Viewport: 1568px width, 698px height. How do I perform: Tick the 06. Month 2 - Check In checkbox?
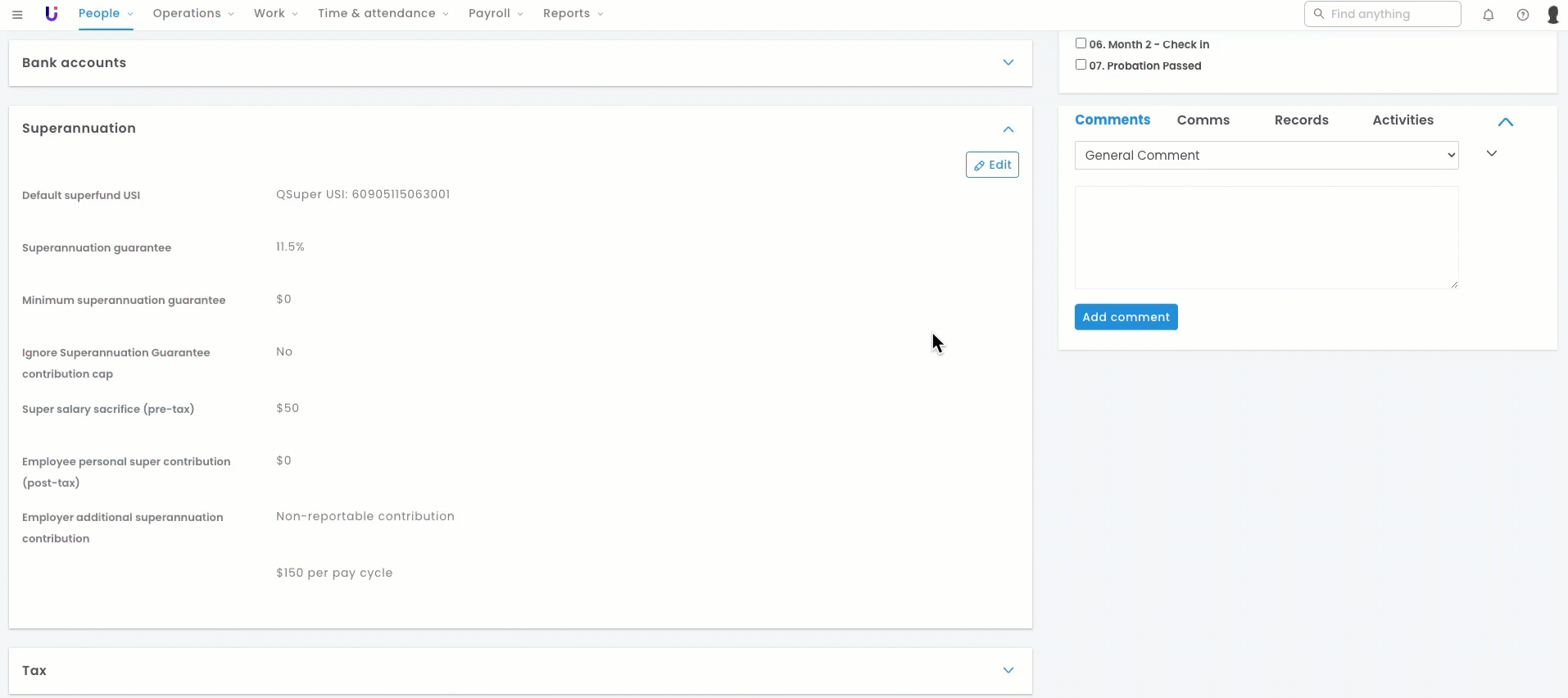pos(1081,43)
